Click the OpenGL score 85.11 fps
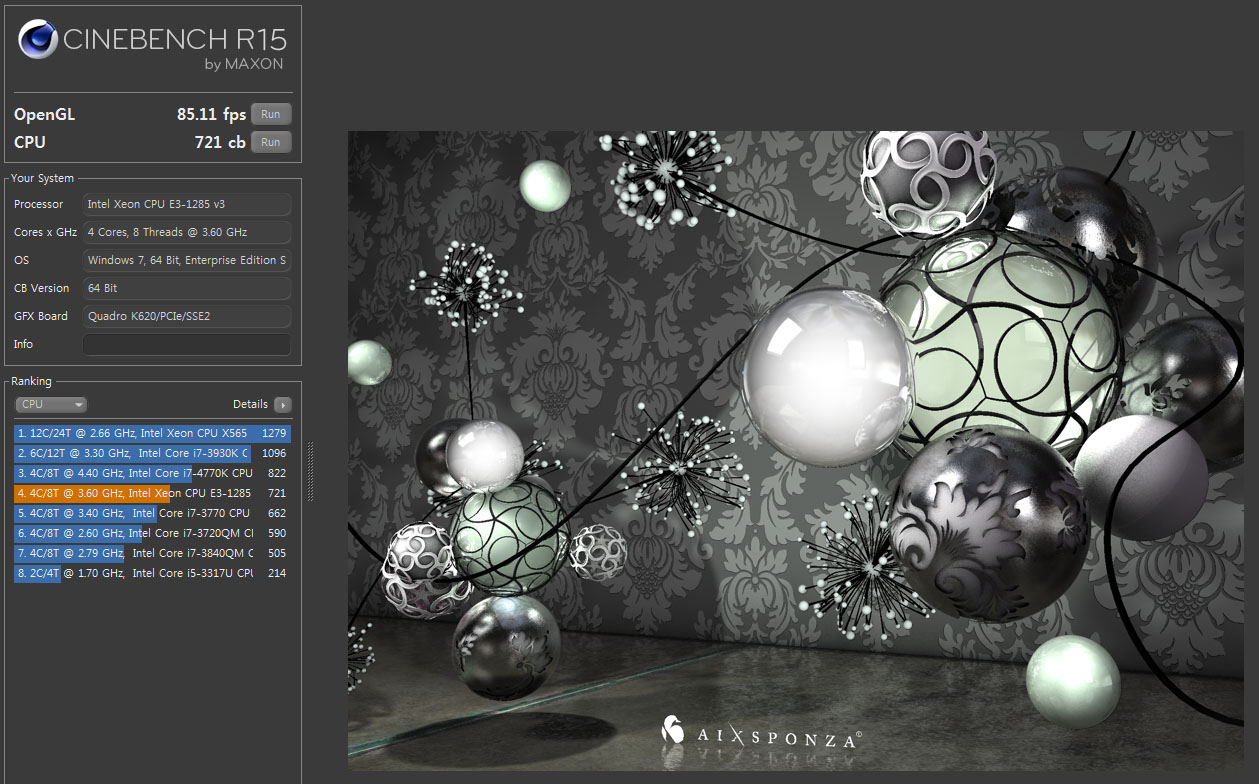The height and width of the screenshot is (784, 1259). [211, 114]
